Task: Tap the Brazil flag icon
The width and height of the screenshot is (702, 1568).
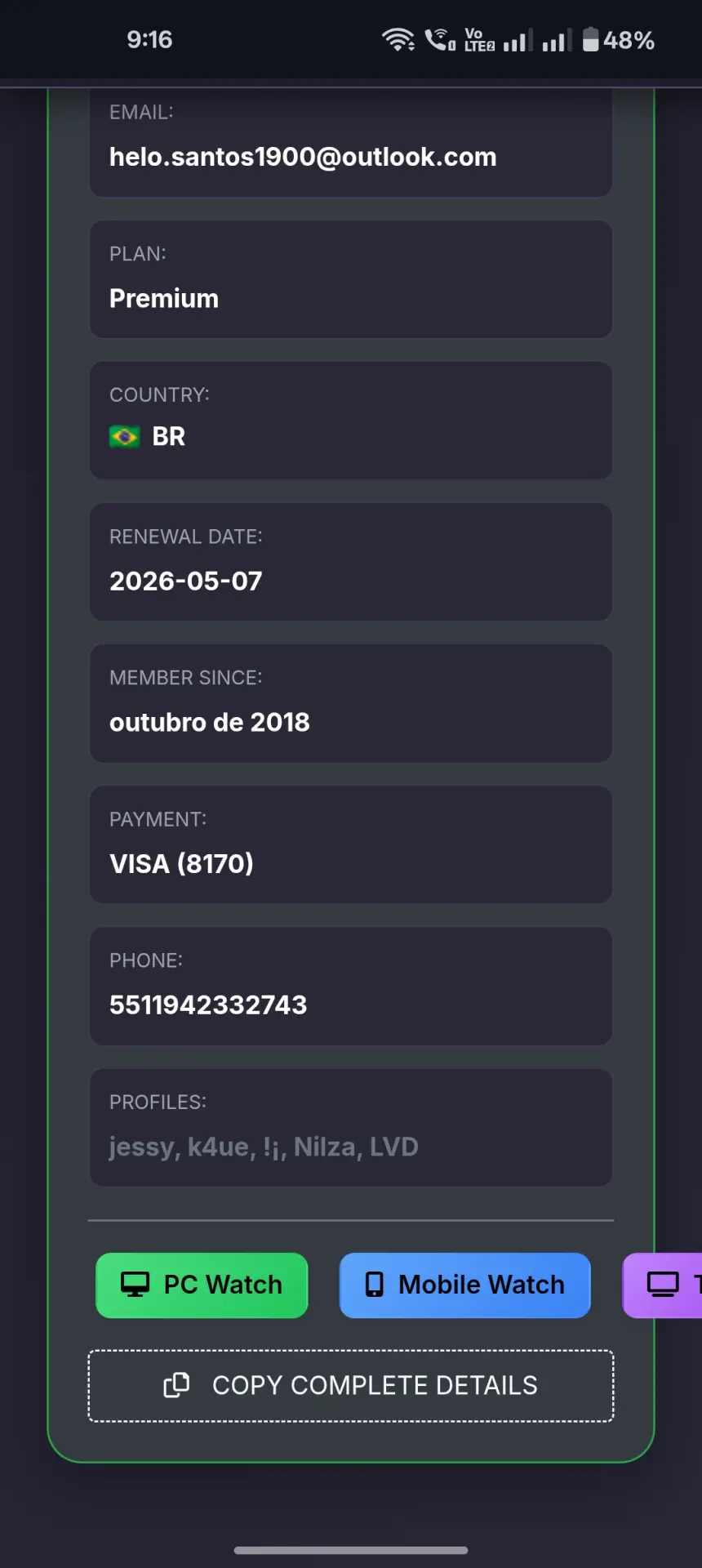Action: click(x=125, y=437)
